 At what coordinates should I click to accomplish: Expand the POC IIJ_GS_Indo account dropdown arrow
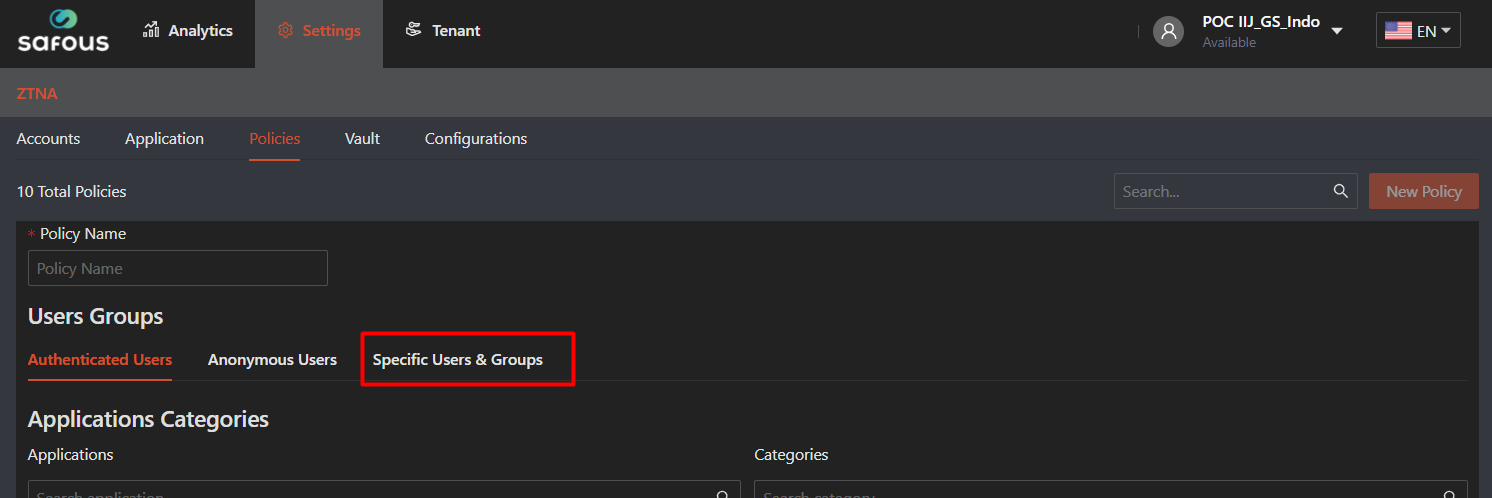pyautogui.click(x=1337, y=31)
